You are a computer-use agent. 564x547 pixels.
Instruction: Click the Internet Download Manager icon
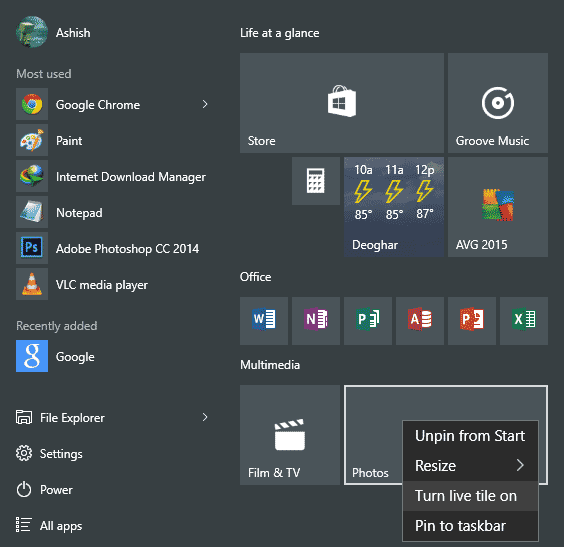click(32, 176)
